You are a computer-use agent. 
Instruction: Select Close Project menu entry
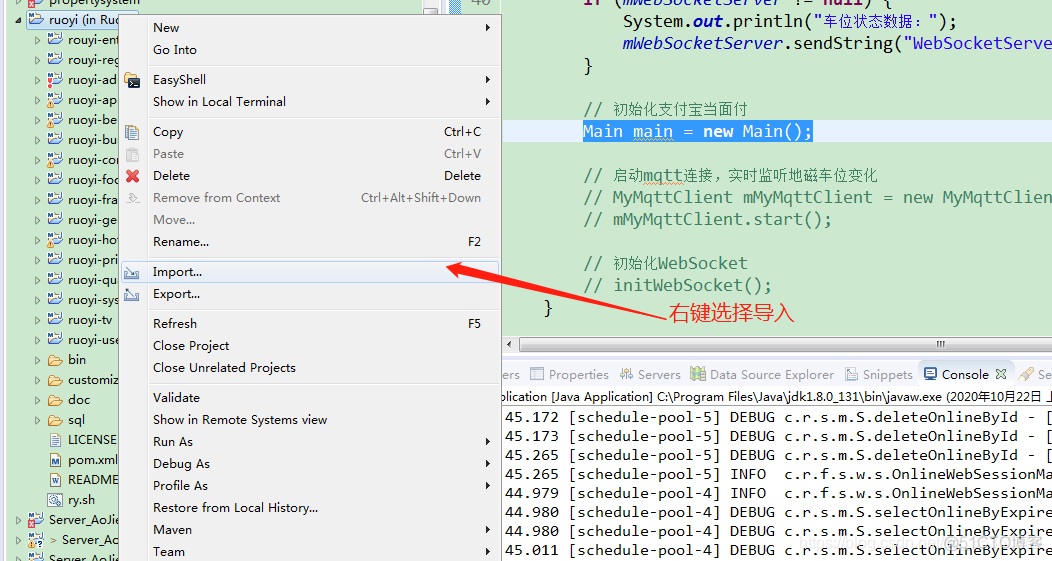click(x=309, y=346)
